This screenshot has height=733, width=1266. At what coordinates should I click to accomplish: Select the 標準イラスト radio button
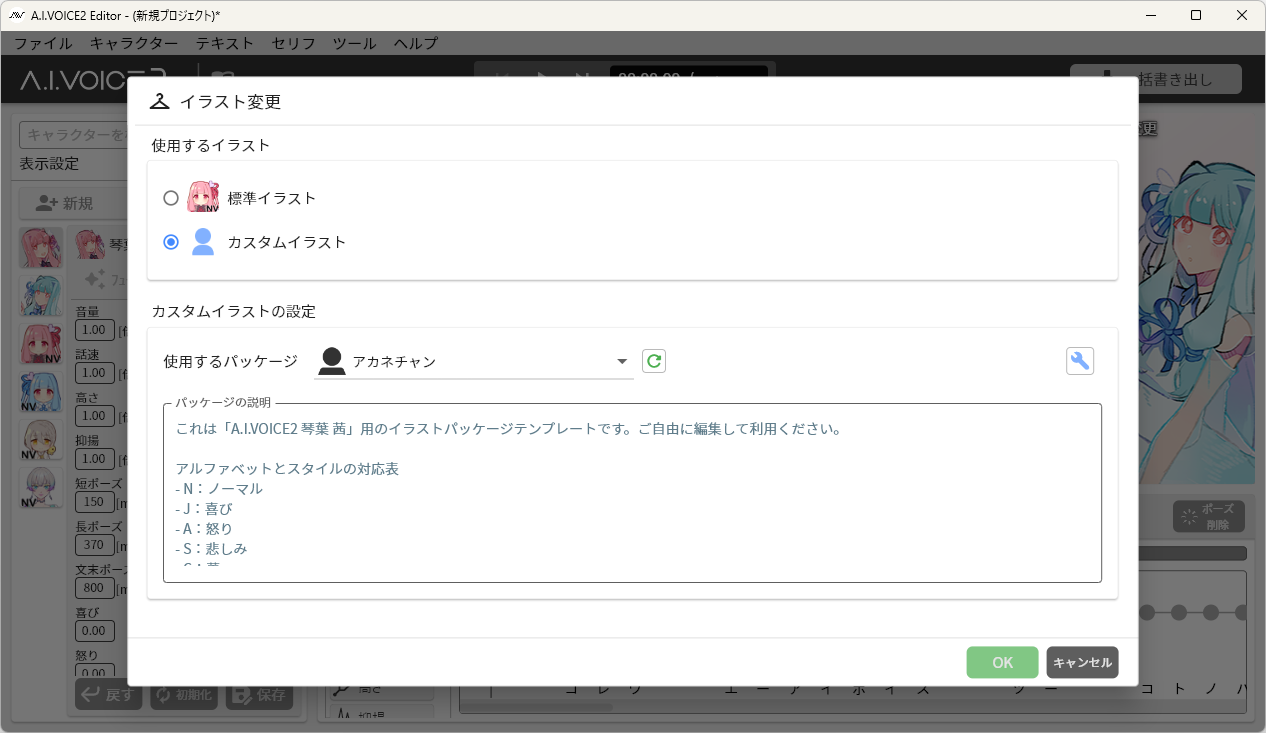[171, 198]
